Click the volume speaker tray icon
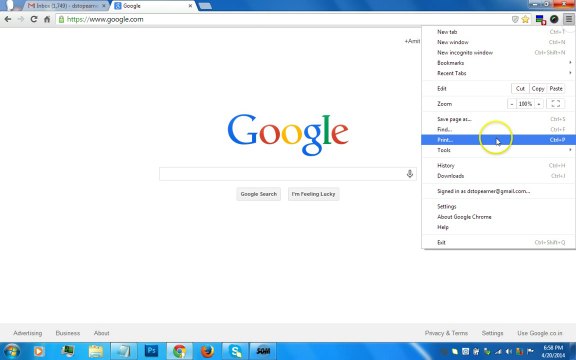Image resolution: width=576 pixels, height=360 pixels. tap(508, 352)
